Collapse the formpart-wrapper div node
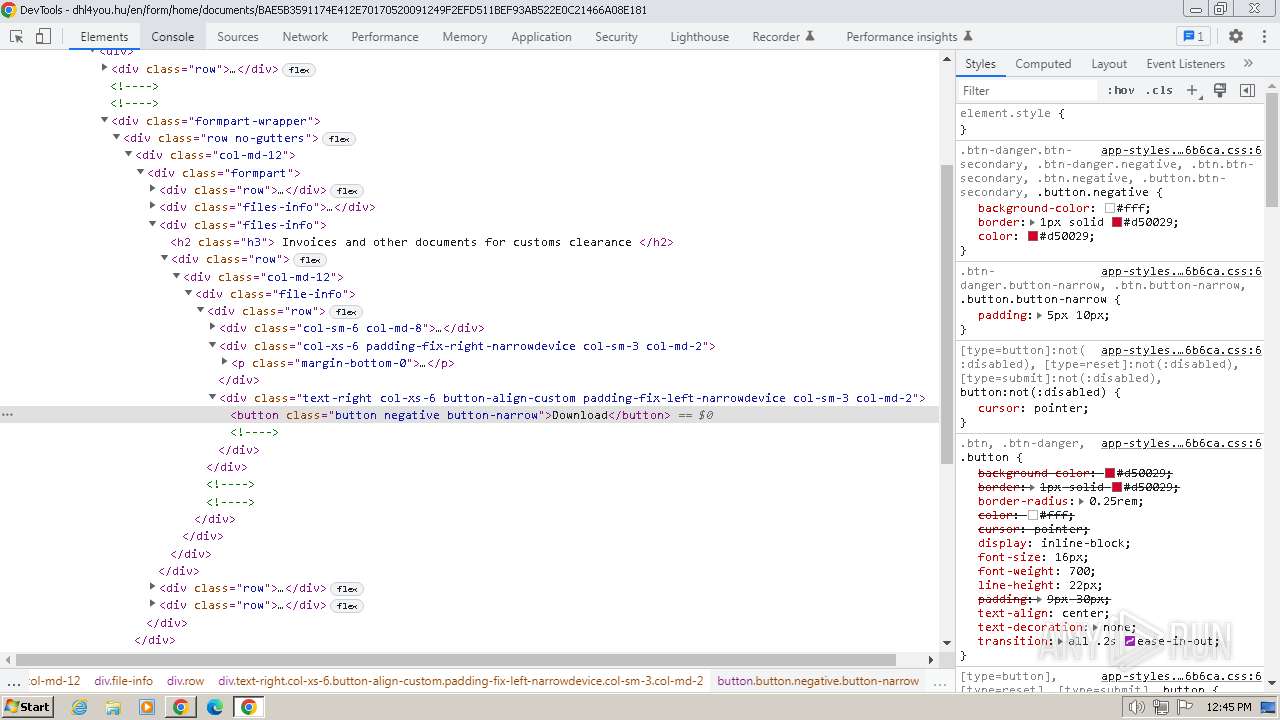Image resolution: width=1280 pixels, height=720 pixels. tap(104, 121)
